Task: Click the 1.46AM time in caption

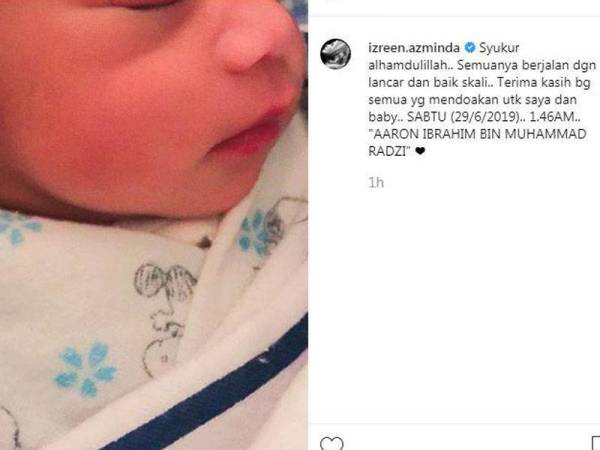Action: tap(552, 117)
